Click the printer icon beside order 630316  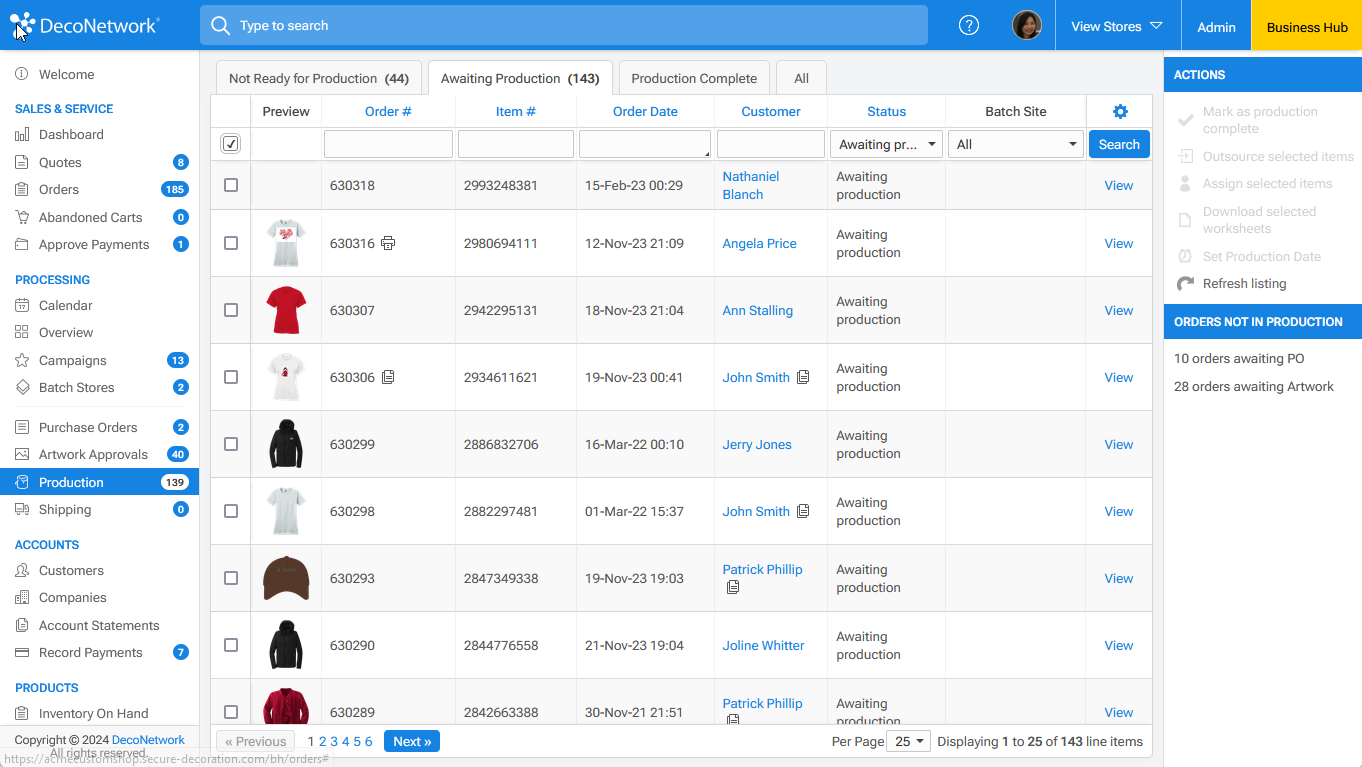point(388,243)
